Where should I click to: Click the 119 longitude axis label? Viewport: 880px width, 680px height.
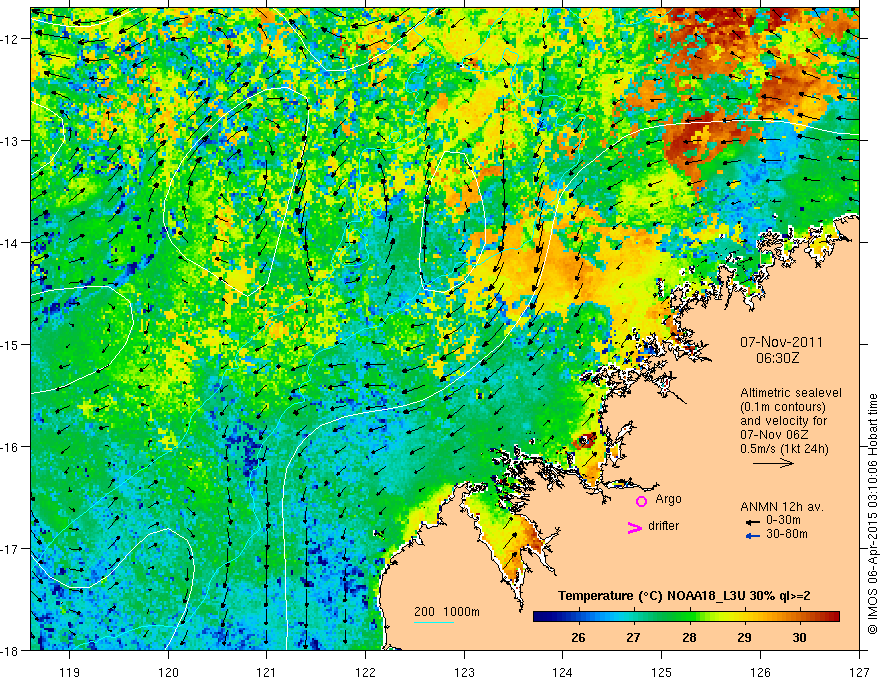pos(70,656)
